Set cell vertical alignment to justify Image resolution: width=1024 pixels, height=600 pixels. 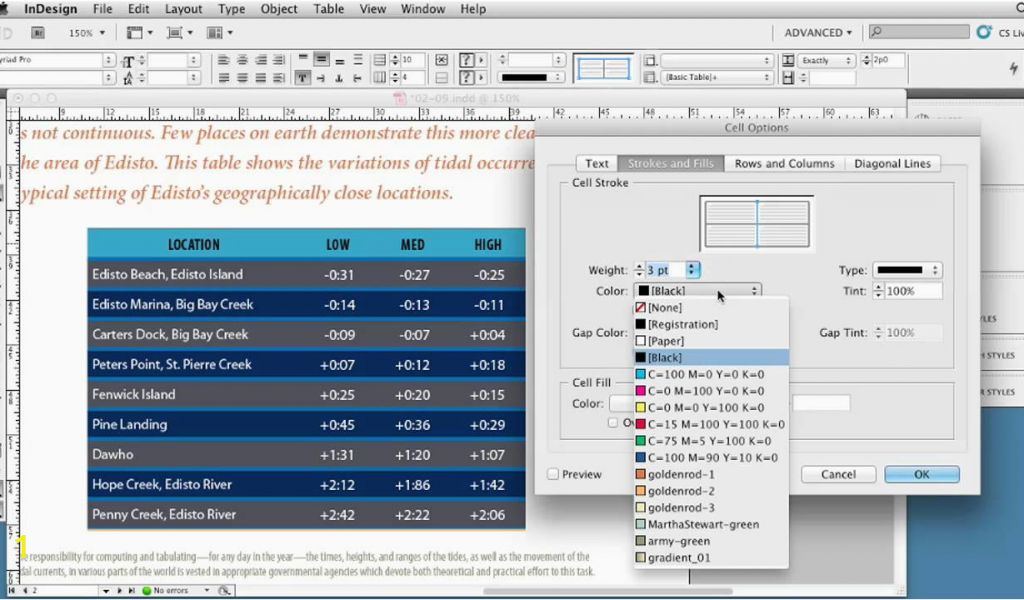pos(357,59)
